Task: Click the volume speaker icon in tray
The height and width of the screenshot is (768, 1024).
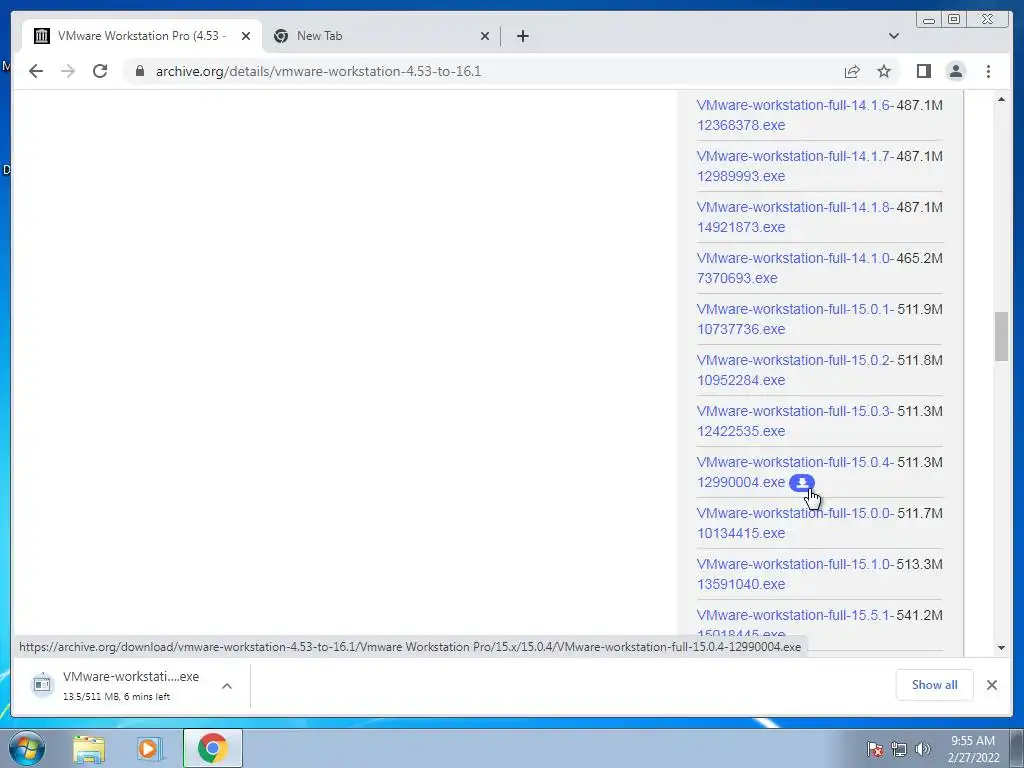Action: 922,749
